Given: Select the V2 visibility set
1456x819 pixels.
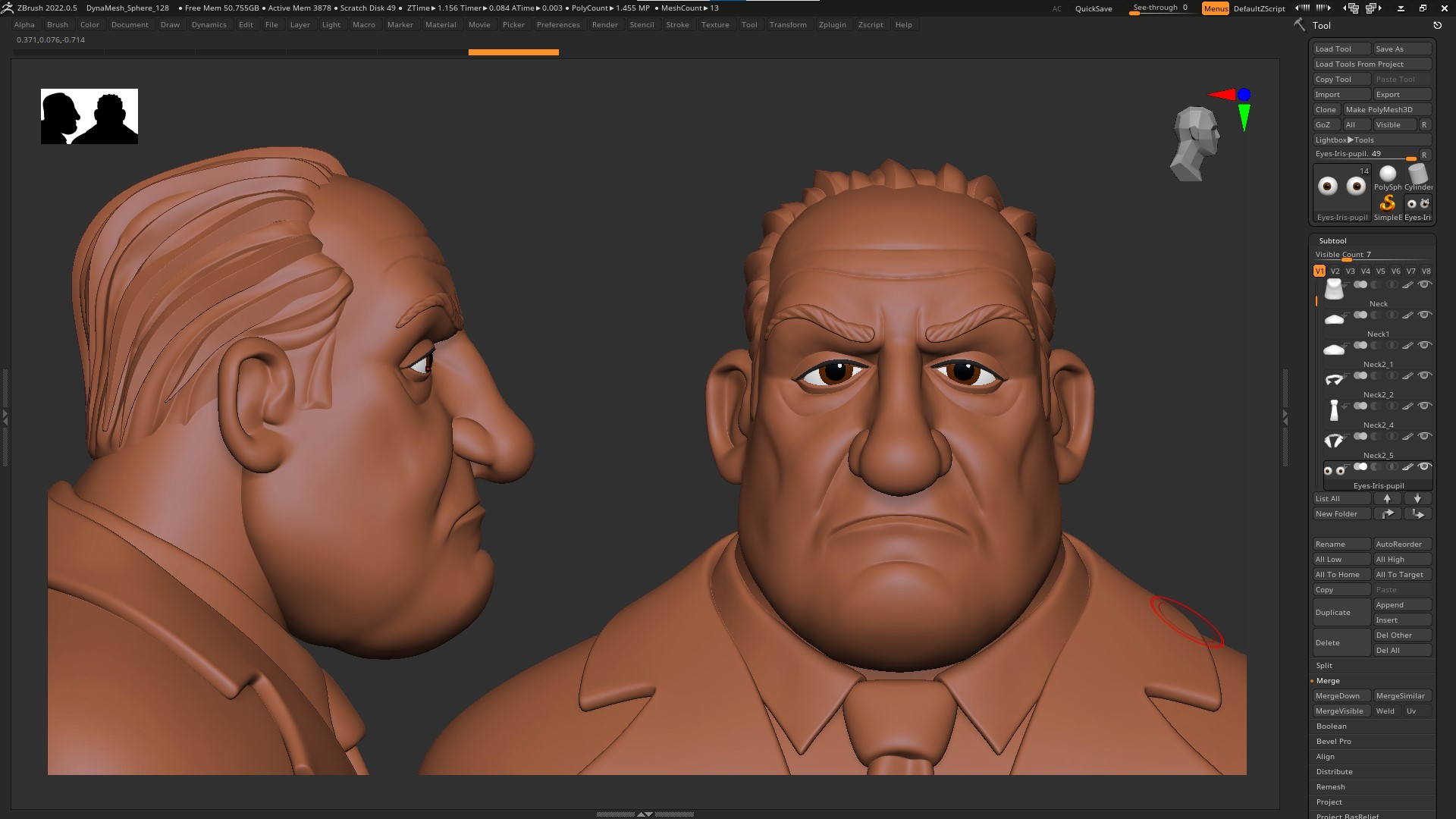Looking at the screenshot, I should point(1335,271).
